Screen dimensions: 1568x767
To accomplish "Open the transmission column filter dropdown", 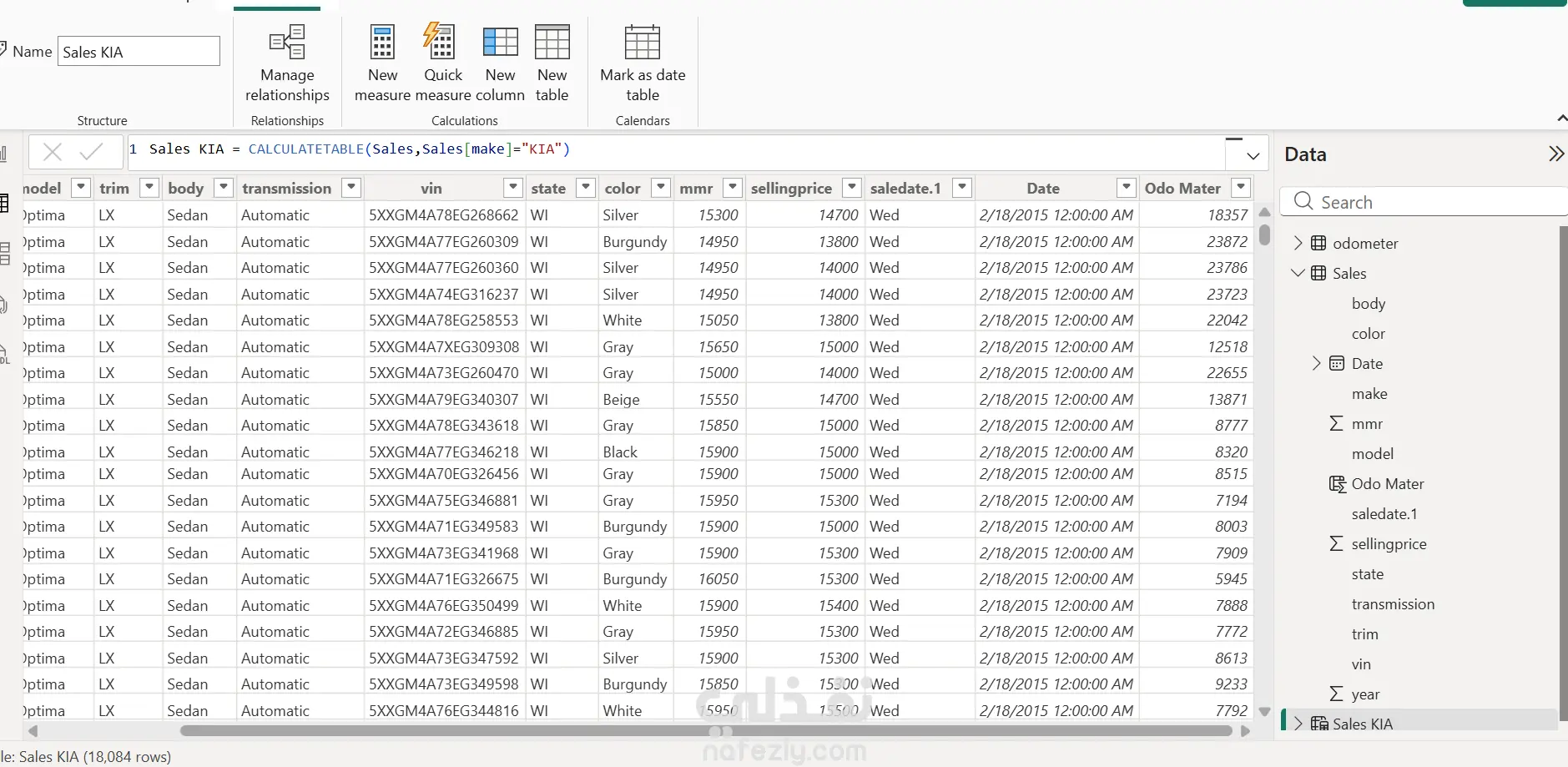I will click(x=351, y=188).
